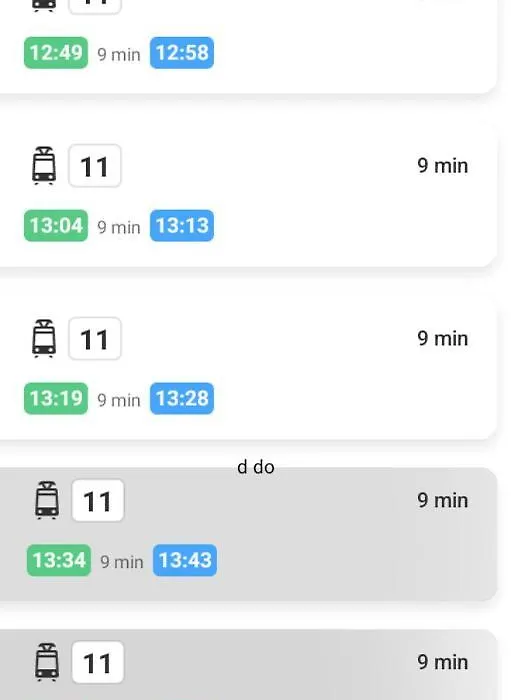Click blue 12:58 arrival time
The width and height of the screenshot is (511, 700).
pos(182,53)
